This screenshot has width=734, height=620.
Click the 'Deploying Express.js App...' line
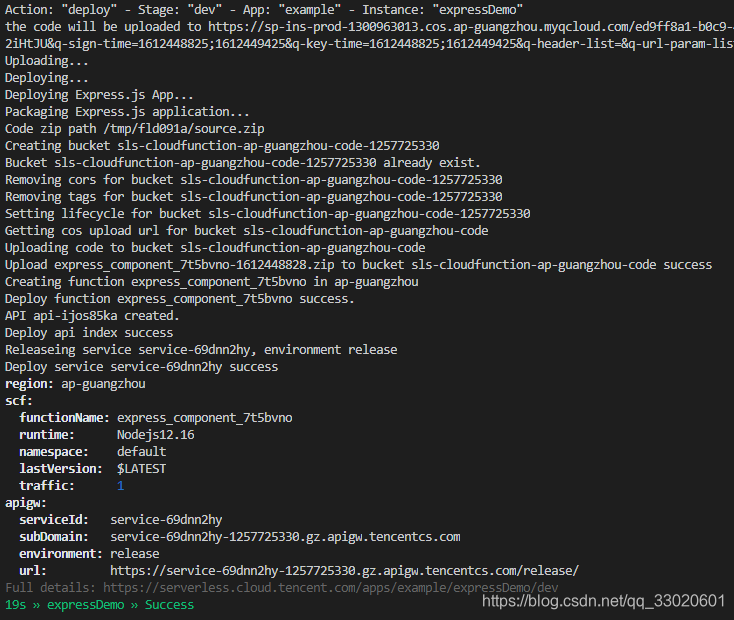point(99,95)
